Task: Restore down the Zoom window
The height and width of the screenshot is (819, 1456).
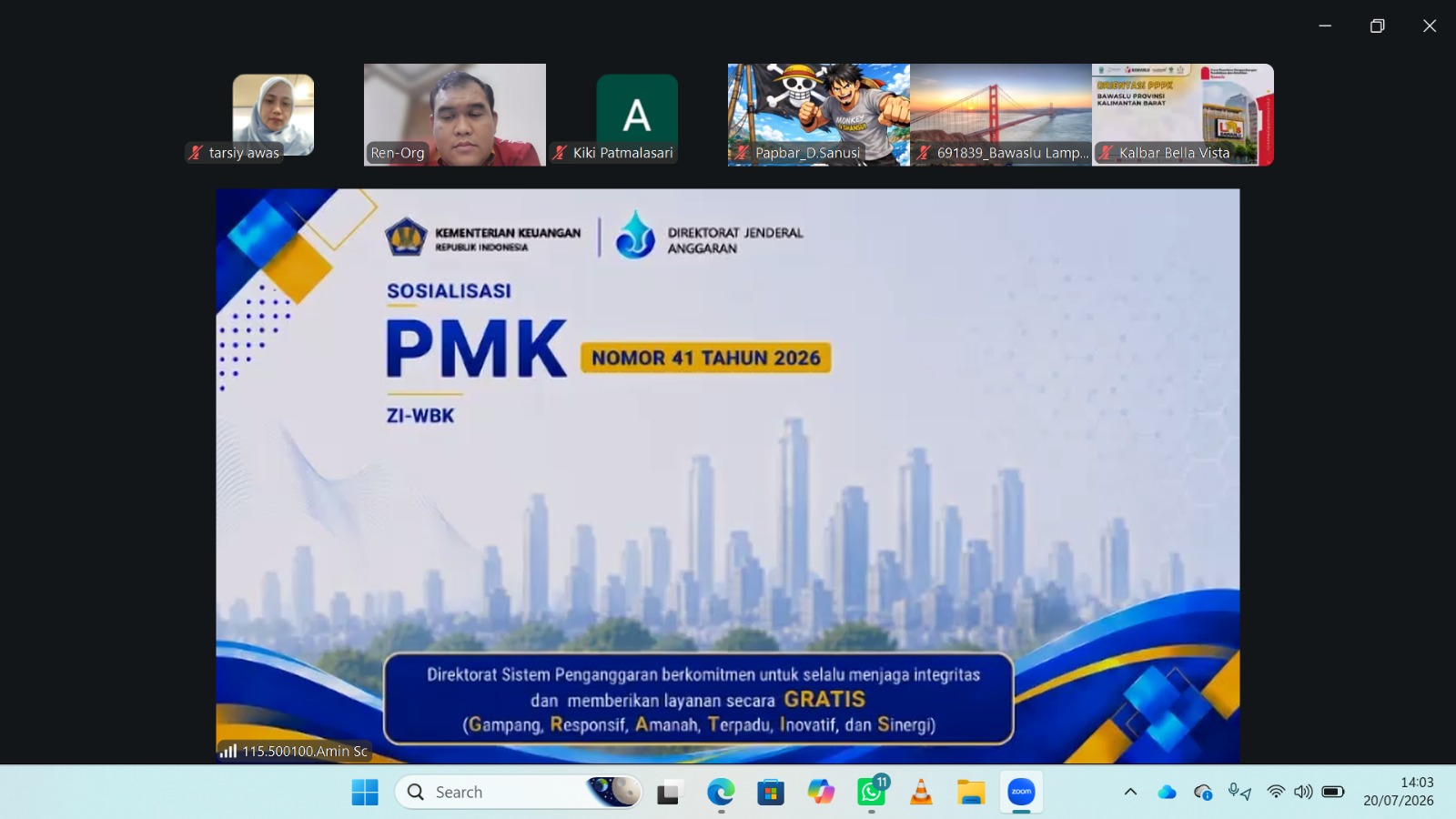Action: tap(1378, 25)
